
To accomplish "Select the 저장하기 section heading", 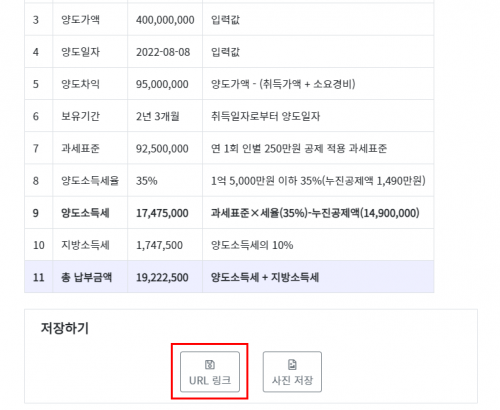I will coord(65,328).
